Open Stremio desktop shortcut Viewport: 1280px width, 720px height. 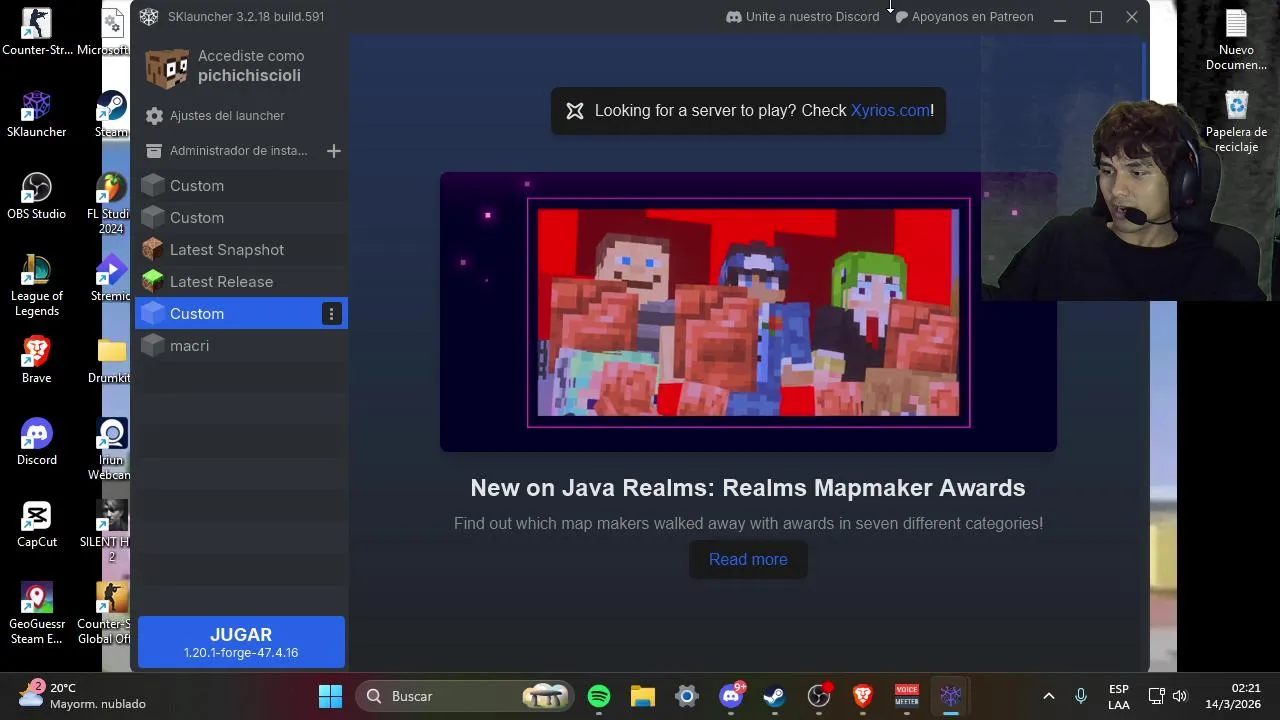click(x=111, y=278)
